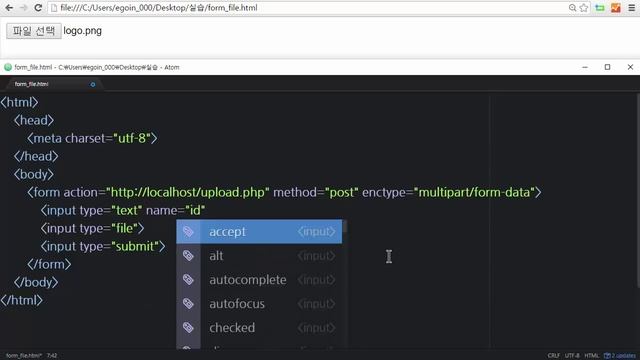The width and height of the screenshot is (640, 360).
Task: Open the browser hamburger menu
Action: point(631,8)
